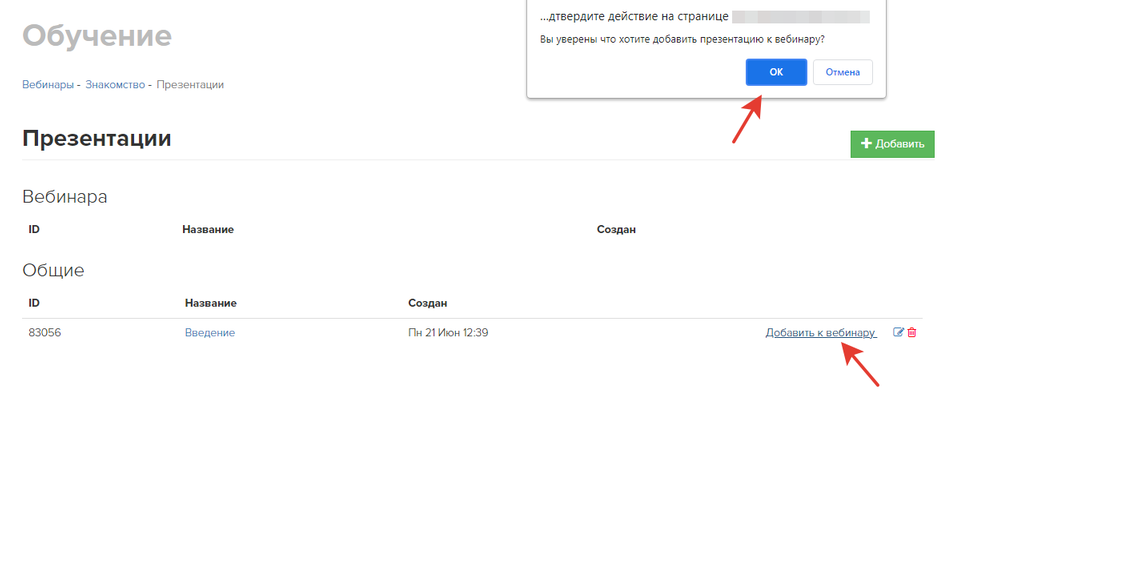The image size is (1138, 586).
Task: Click the presentation ID 83056 cell
Action: 45,333
